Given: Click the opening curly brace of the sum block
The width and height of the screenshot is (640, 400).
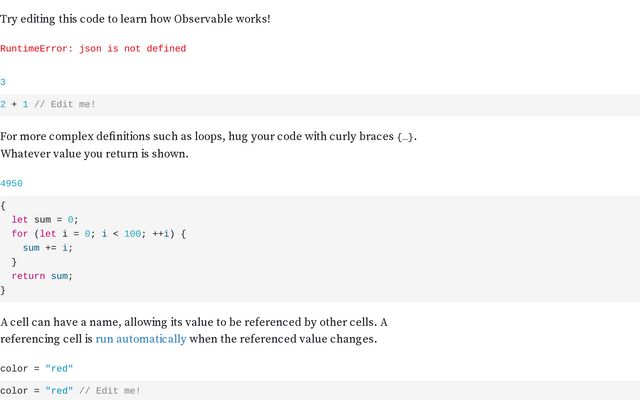Looking at the screenshot, I should (3, 206).
